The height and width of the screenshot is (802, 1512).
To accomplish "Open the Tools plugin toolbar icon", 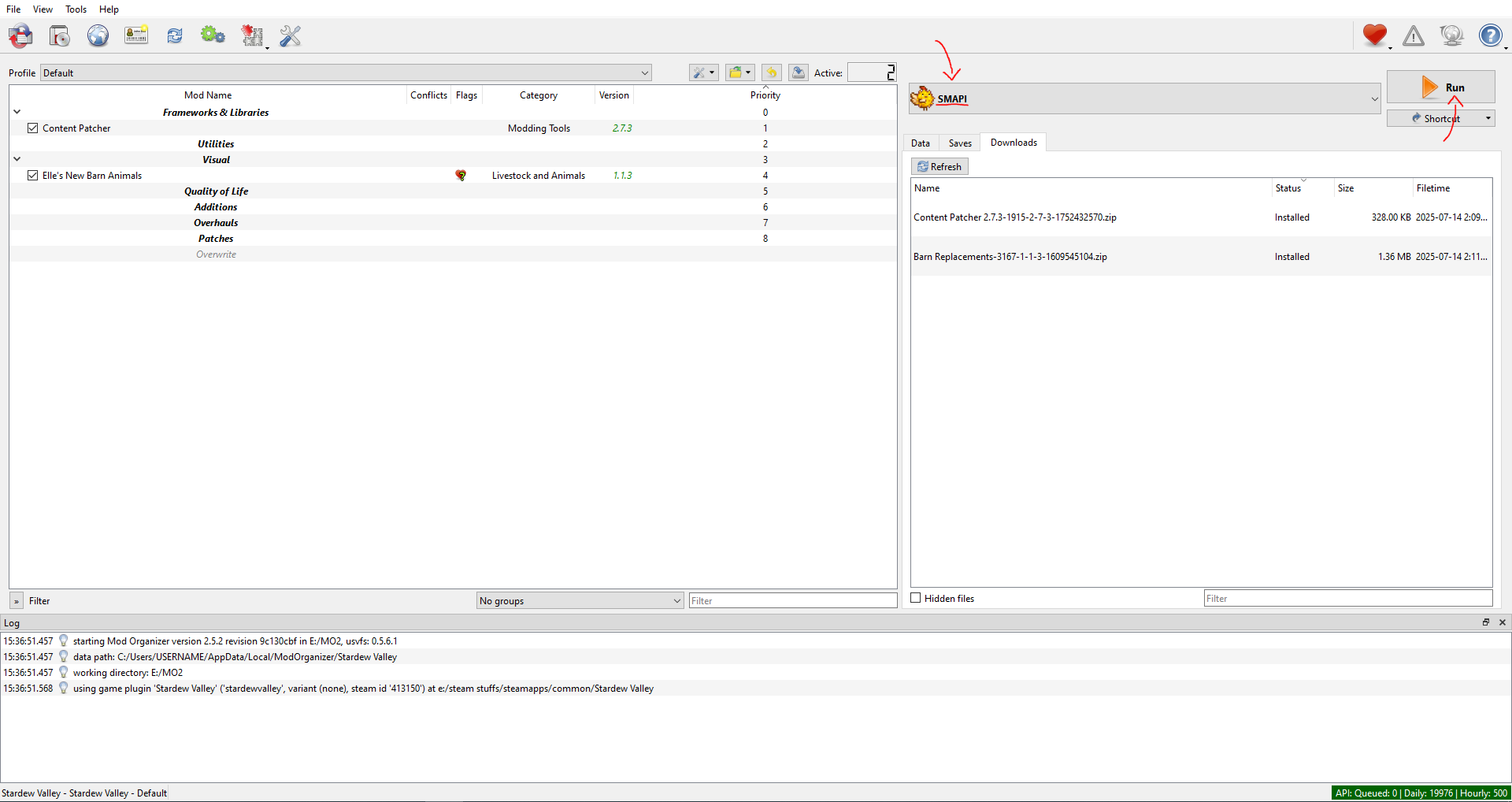I will [x=253, y=35].
